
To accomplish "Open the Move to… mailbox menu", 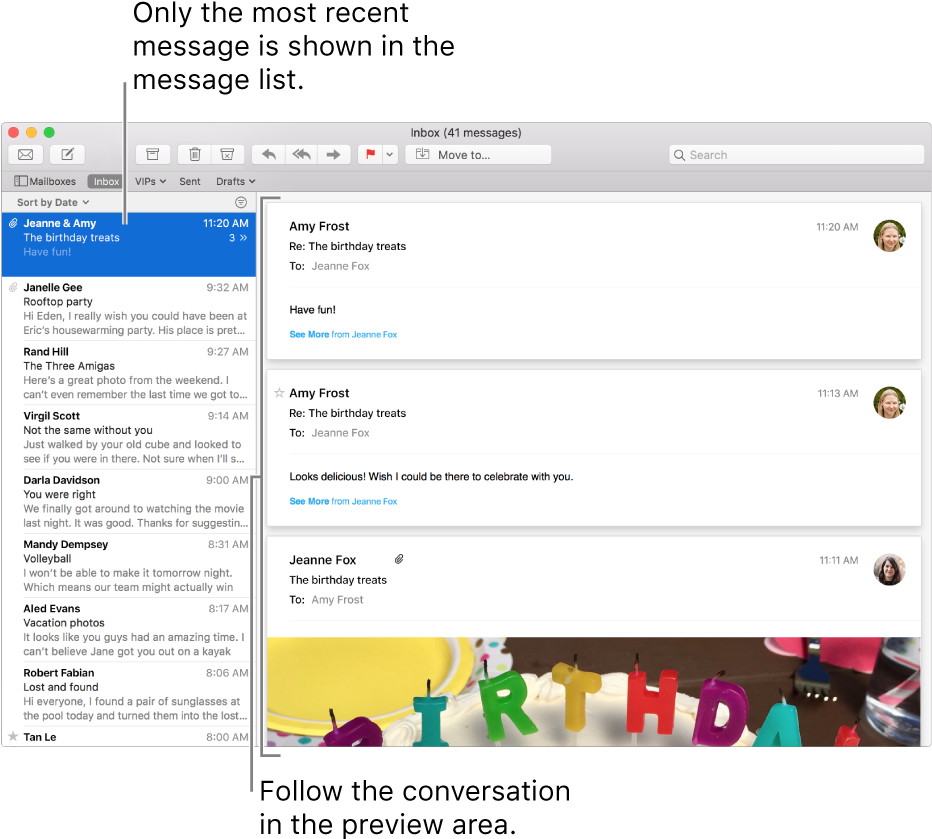I will click(x=478, y=154).
